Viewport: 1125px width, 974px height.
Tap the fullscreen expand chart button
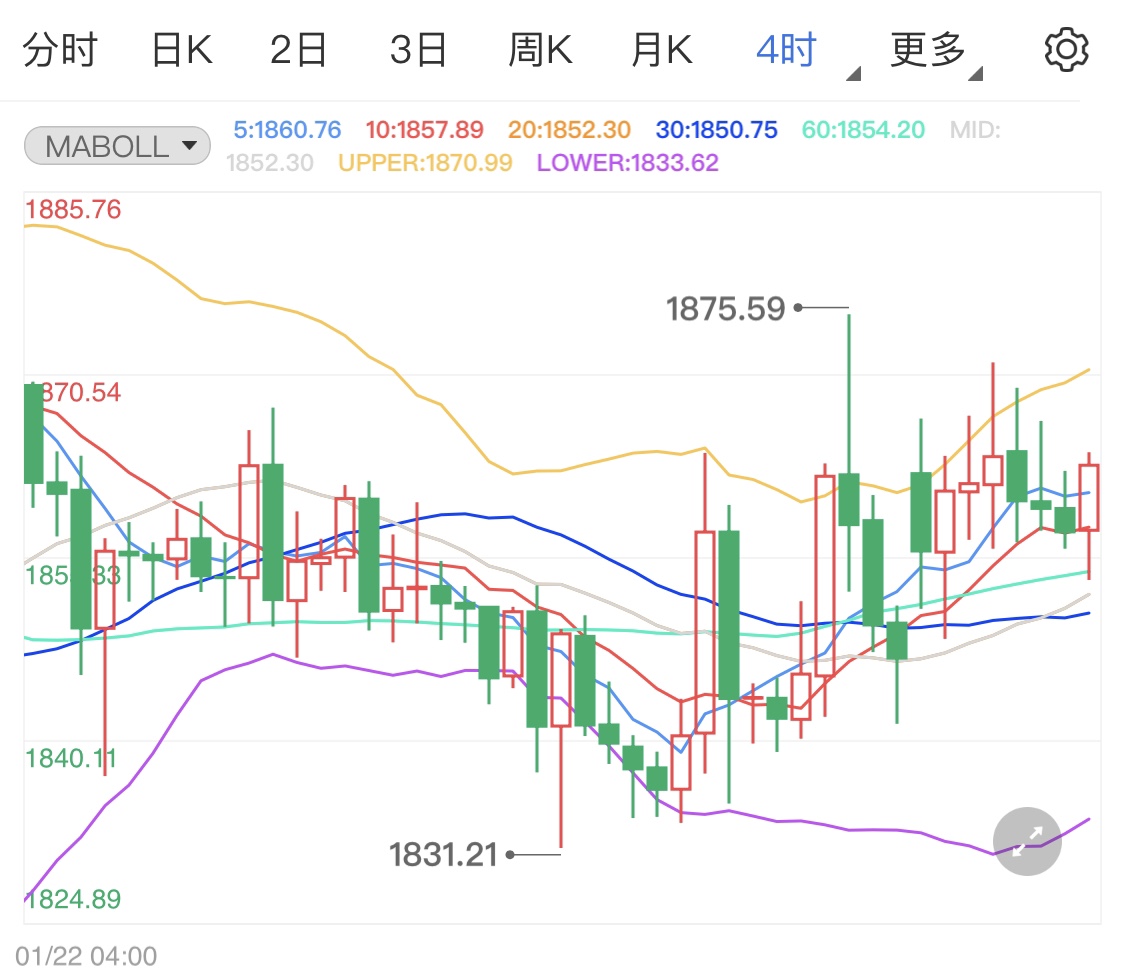(1027, 841)
